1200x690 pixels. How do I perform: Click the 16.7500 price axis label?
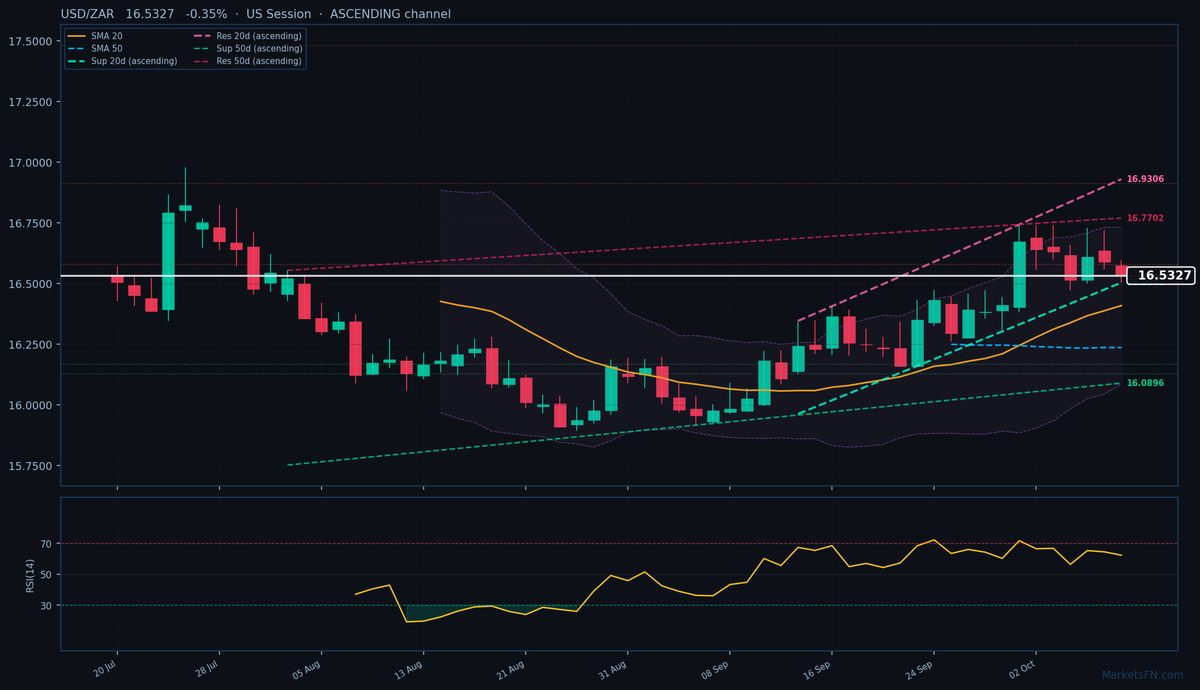click(x=30, y=223)
